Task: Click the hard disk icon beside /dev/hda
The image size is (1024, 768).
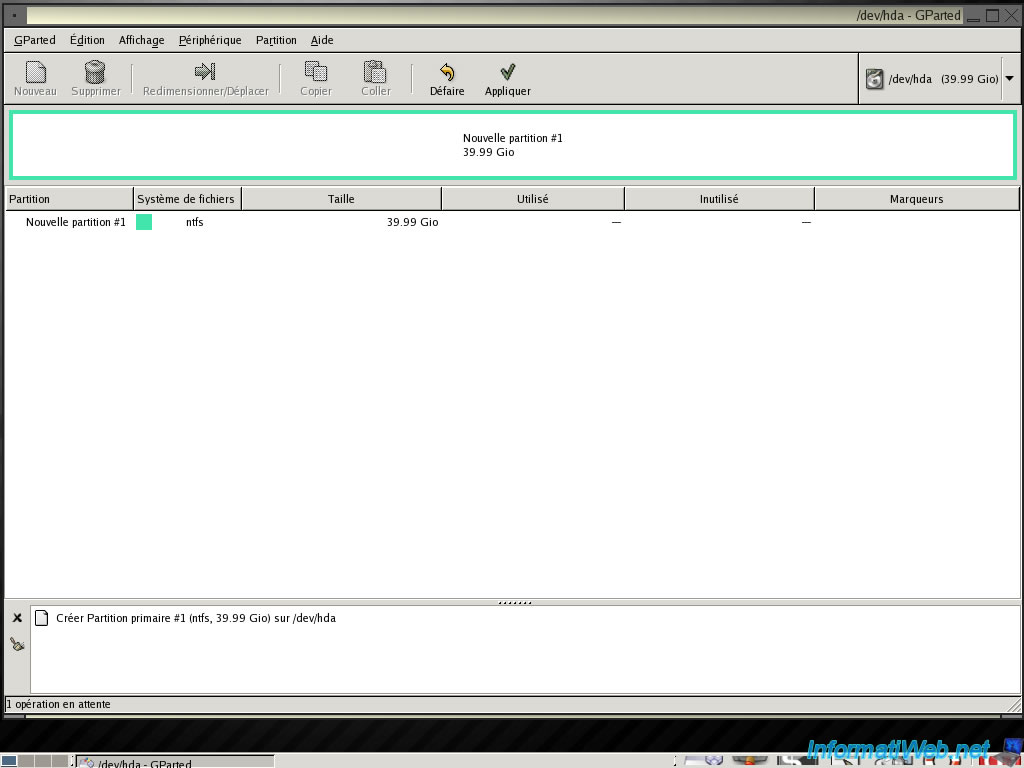Action: [x=874, y=79]
